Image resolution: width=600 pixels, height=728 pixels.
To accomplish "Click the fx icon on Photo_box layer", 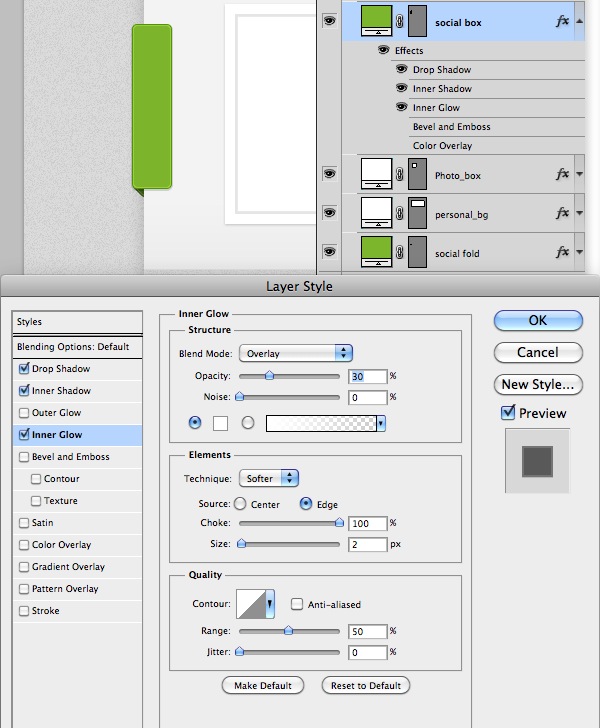I will pos(562,174).
